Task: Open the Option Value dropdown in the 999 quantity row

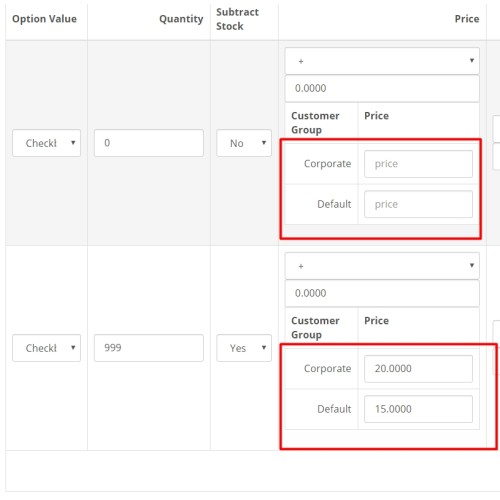Action: [x=46, y=348]
